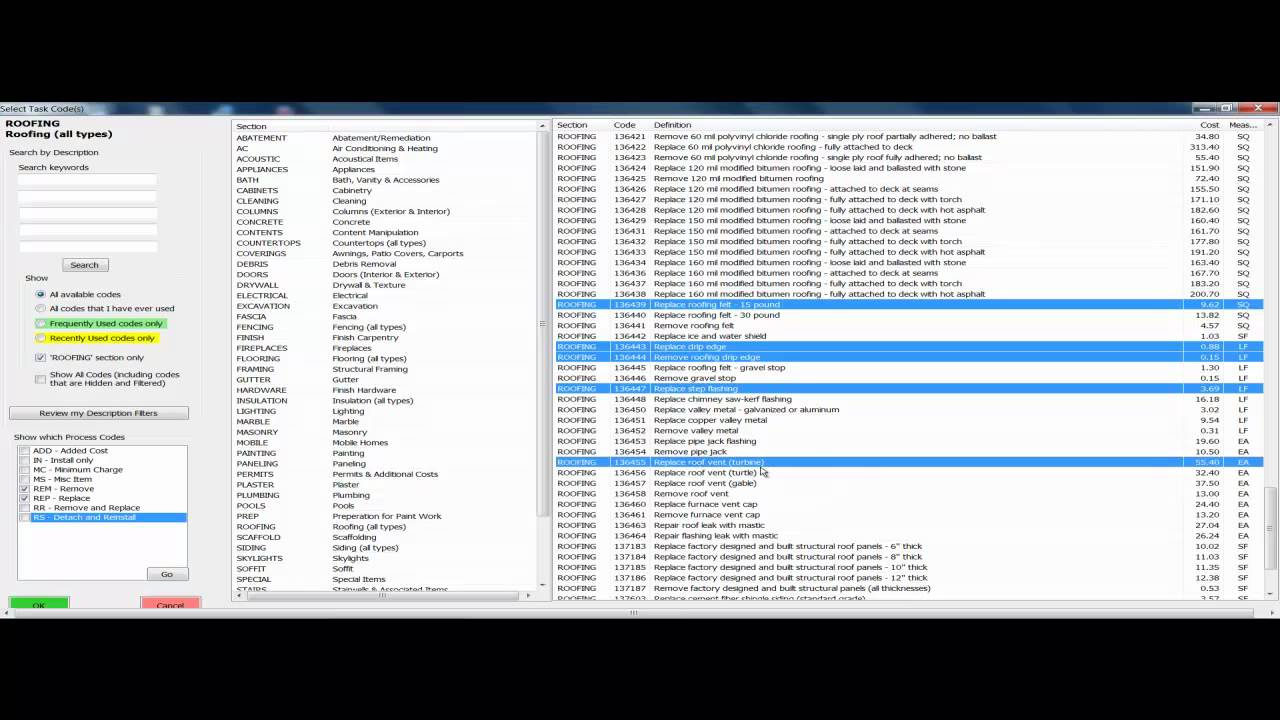
Task: Check RS - Detach and Reinstall process code
Action: 25,517
